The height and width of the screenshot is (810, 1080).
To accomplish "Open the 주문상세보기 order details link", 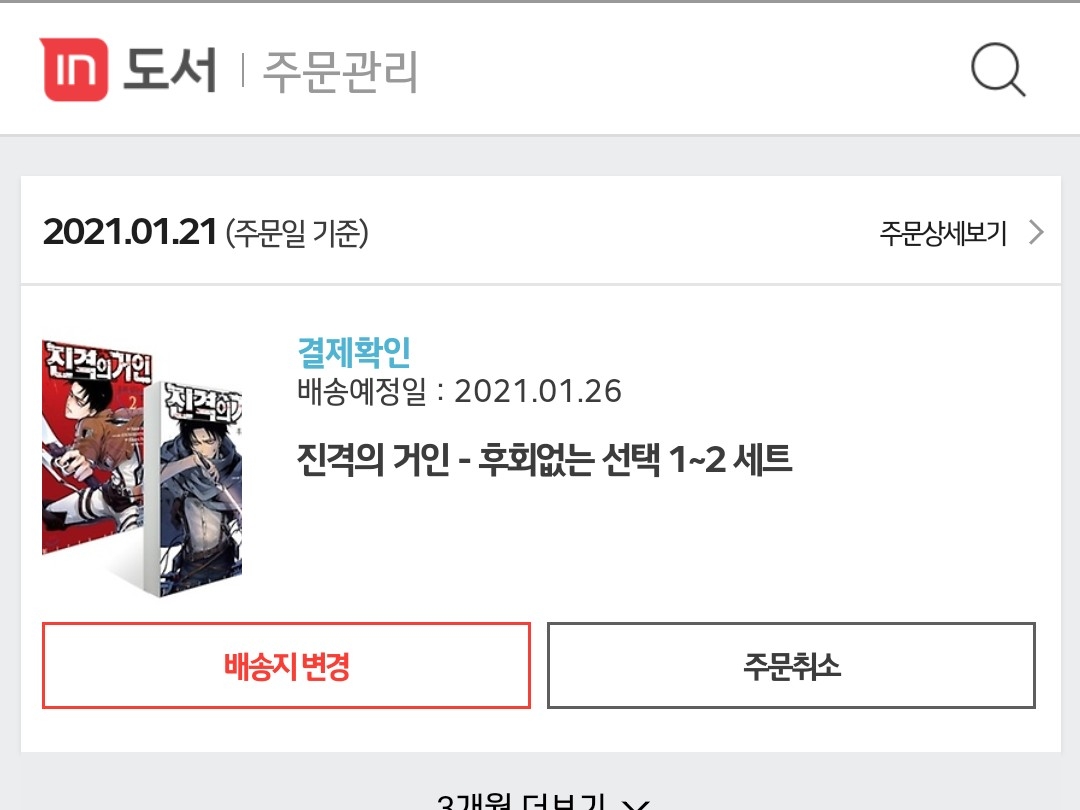I will (943, 233).
